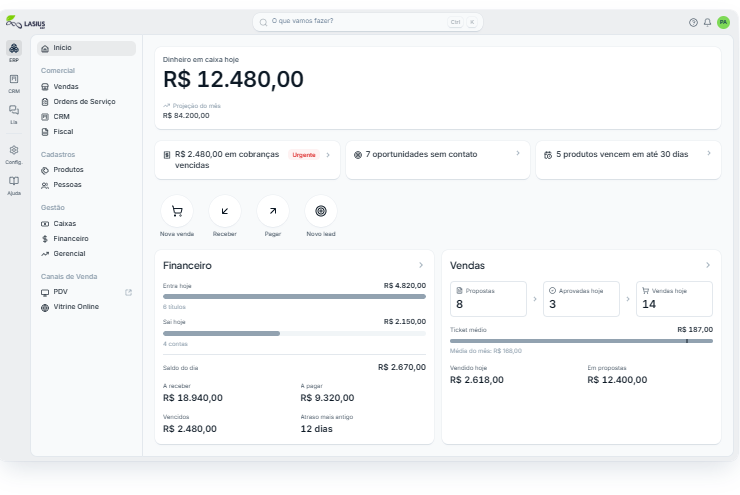Click the PA user avatar
Viewport: 740px width, 495px height.
click(x=723, y=22)
